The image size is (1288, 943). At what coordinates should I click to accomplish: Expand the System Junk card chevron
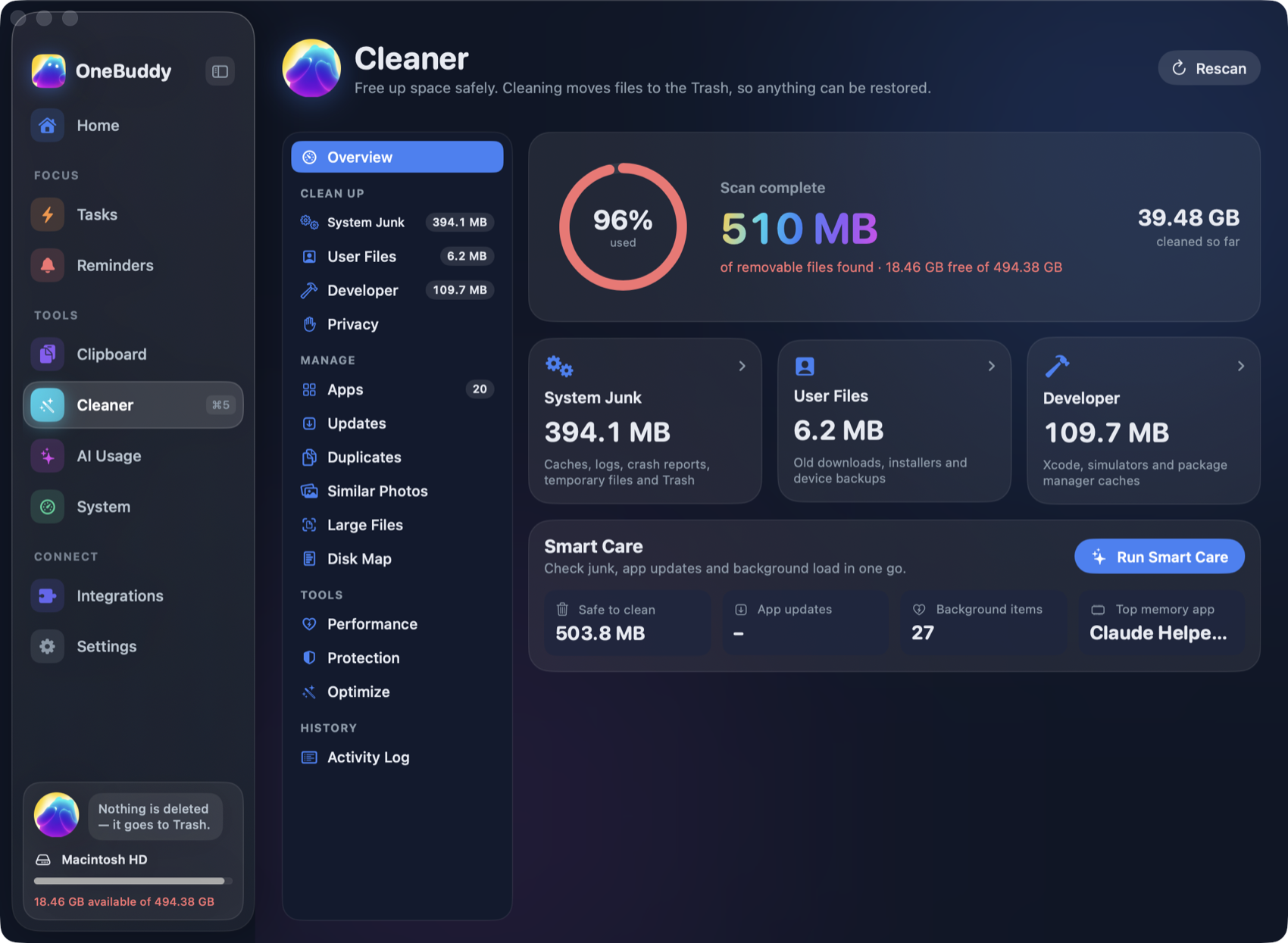[742, 366]
